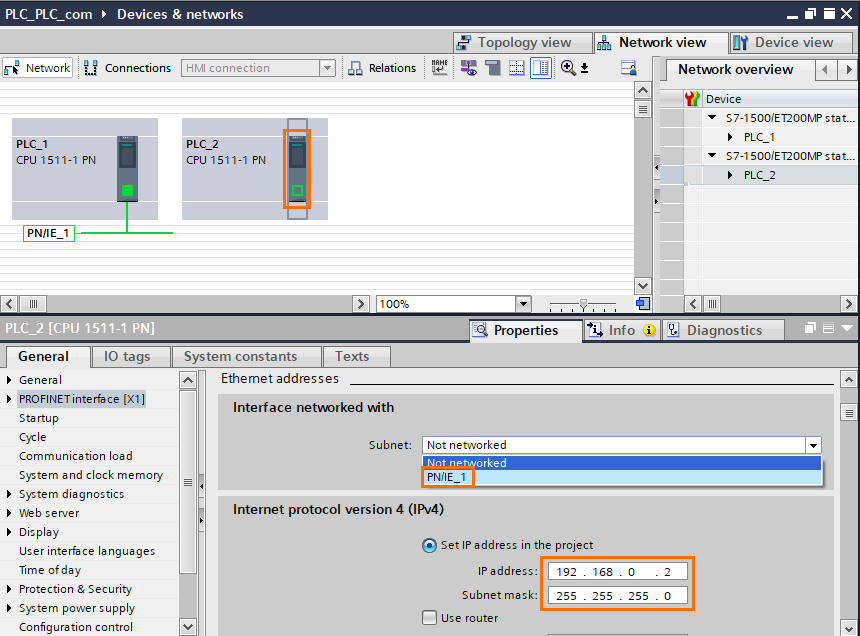The width and height of the screenshot is (860, 636).
Task: Collapse first S7-1500/ET200MP station row
Action: click(x=712, y=117)
